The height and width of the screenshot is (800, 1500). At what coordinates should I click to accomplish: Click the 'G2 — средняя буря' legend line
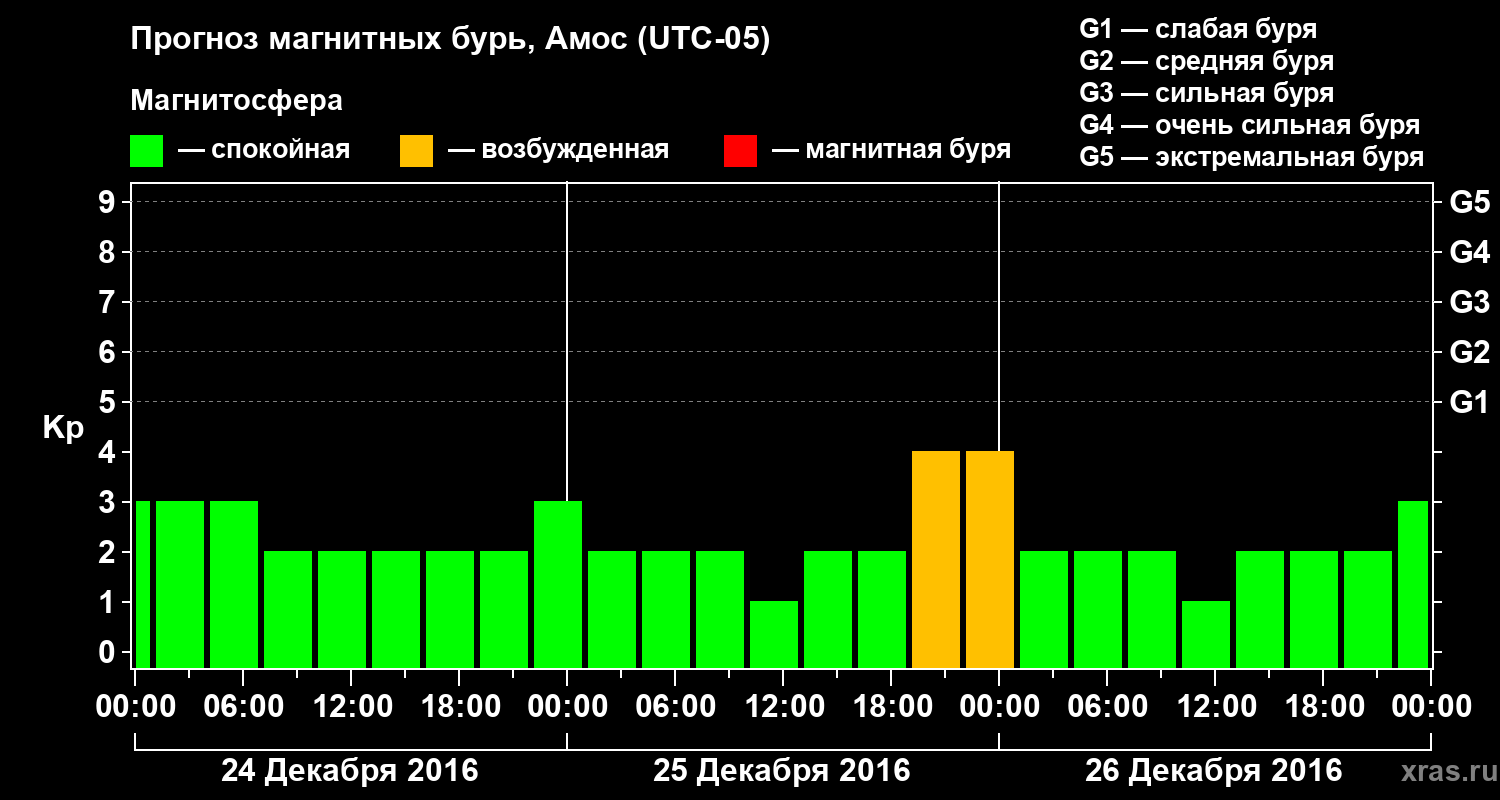coord(1207,61)
